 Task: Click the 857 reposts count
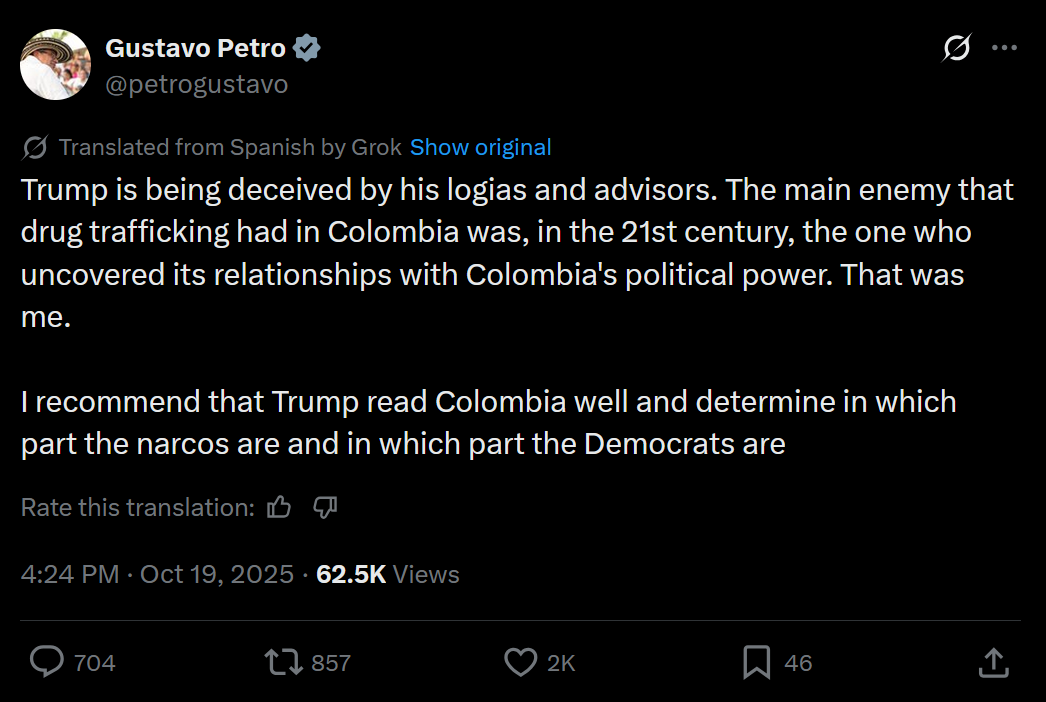(331, 663)
